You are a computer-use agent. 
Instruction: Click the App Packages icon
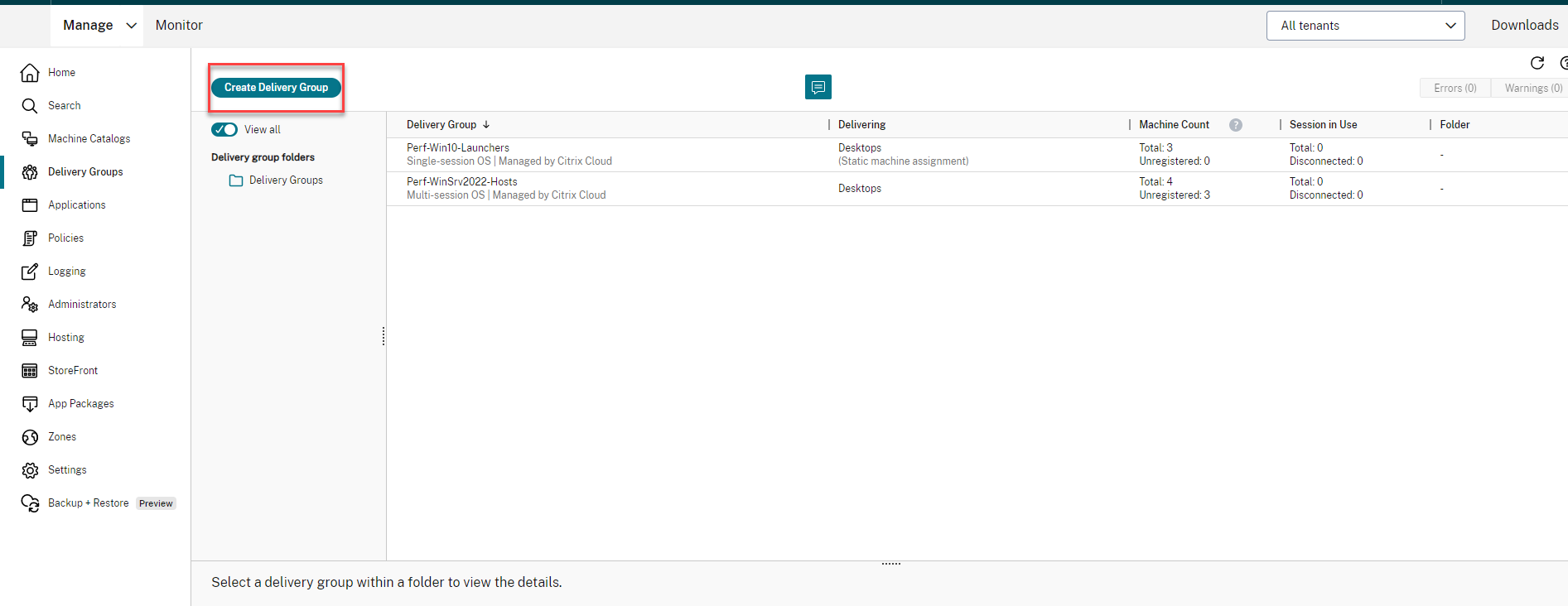[x=30, y=404]
